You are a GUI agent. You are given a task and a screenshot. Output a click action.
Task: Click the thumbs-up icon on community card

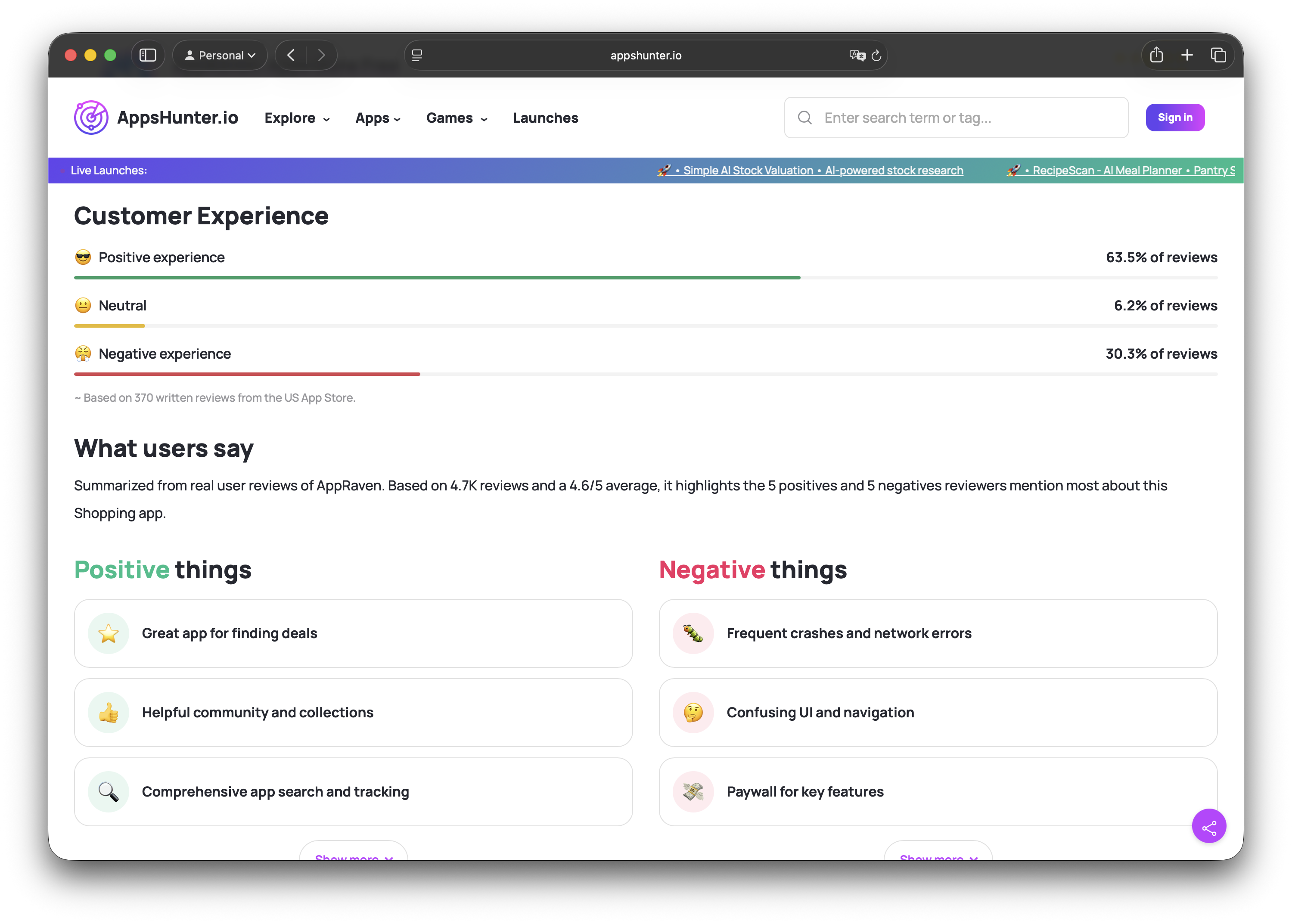pyautogui.click(x=108, y=712)
